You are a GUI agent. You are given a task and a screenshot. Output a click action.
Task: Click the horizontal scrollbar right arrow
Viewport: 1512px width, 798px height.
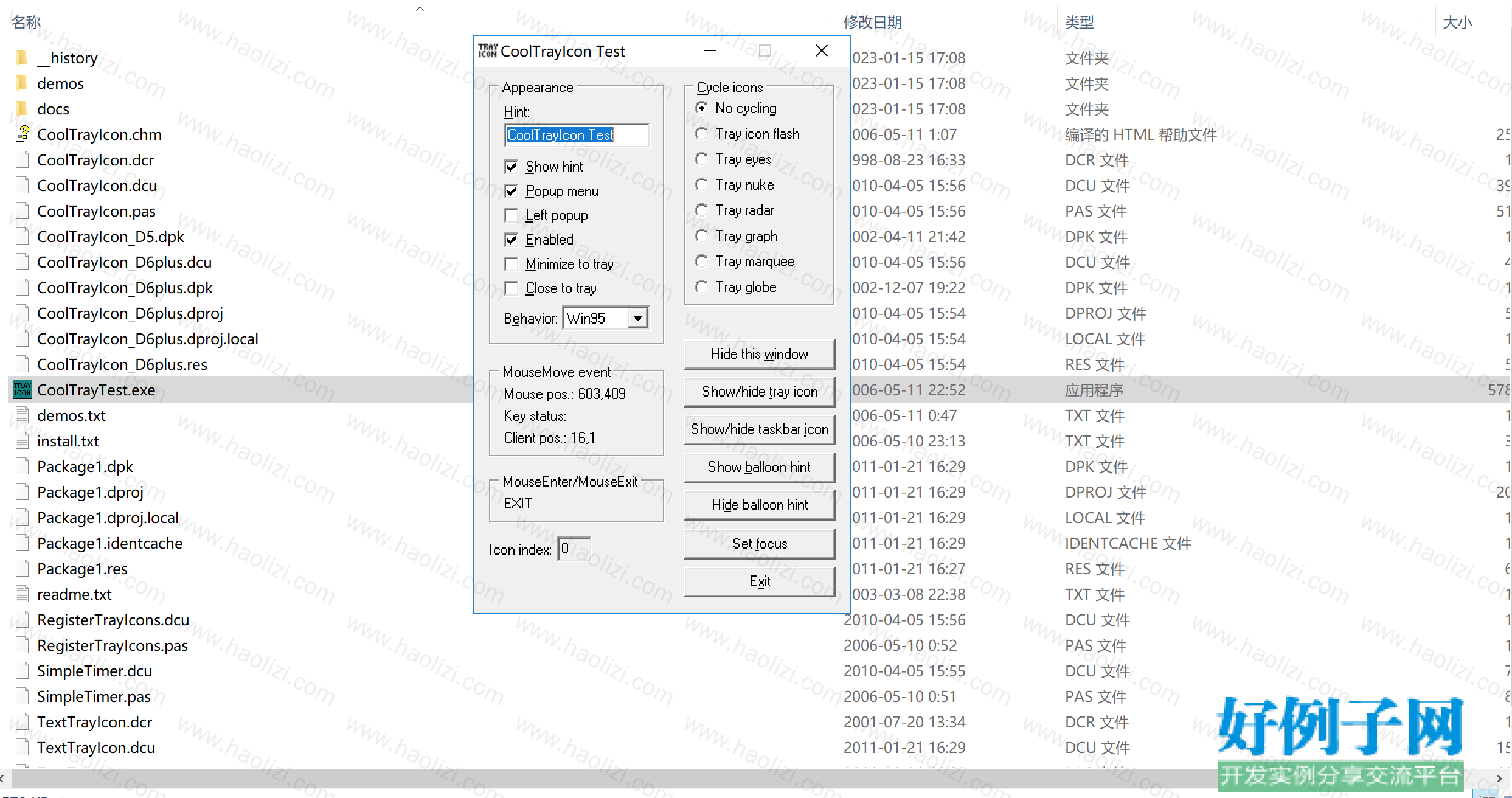coord(1499,778)
